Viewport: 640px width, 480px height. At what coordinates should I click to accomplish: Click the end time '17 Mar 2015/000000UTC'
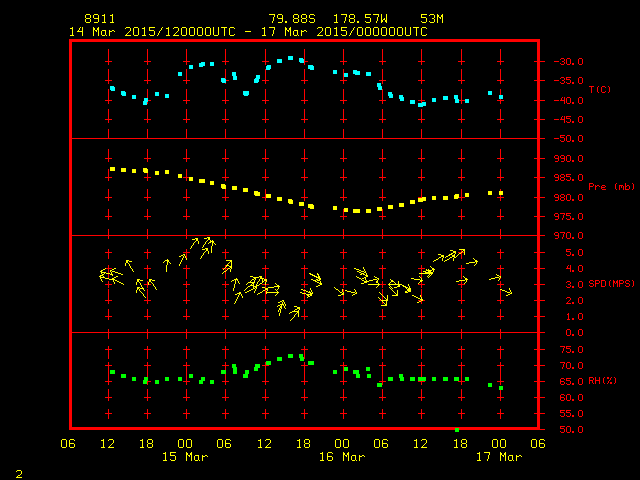click(x=344, y=32)
